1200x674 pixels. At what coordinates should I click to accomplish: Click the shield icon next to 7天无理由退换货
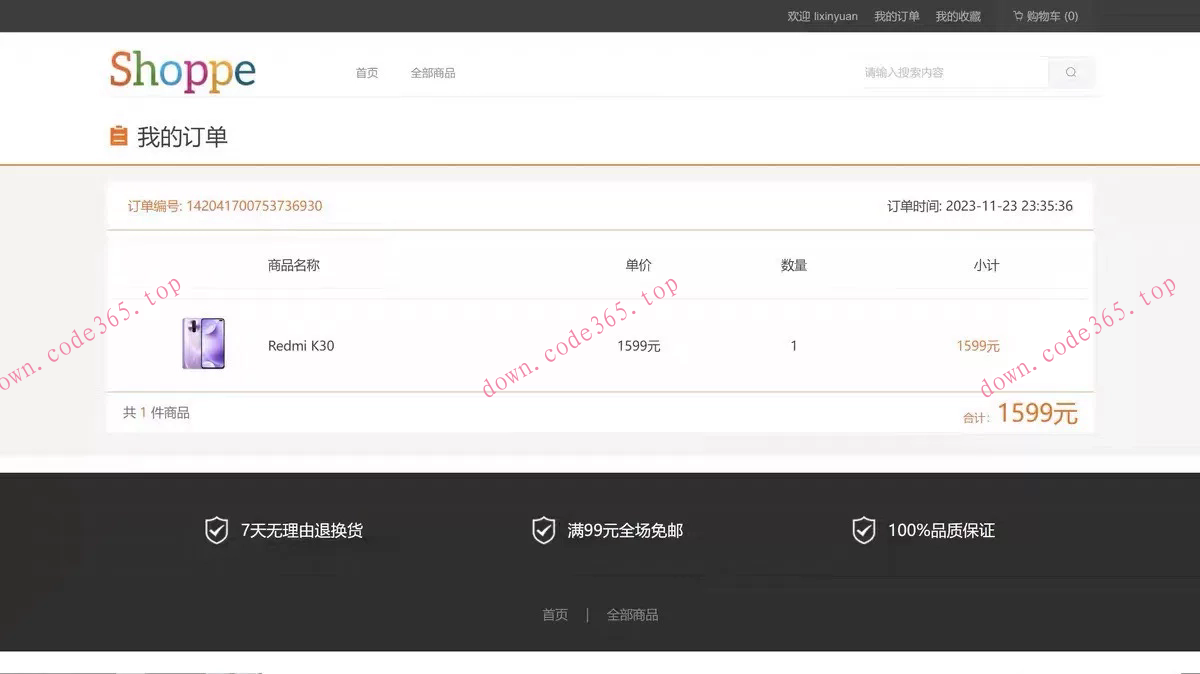[215, 530]
